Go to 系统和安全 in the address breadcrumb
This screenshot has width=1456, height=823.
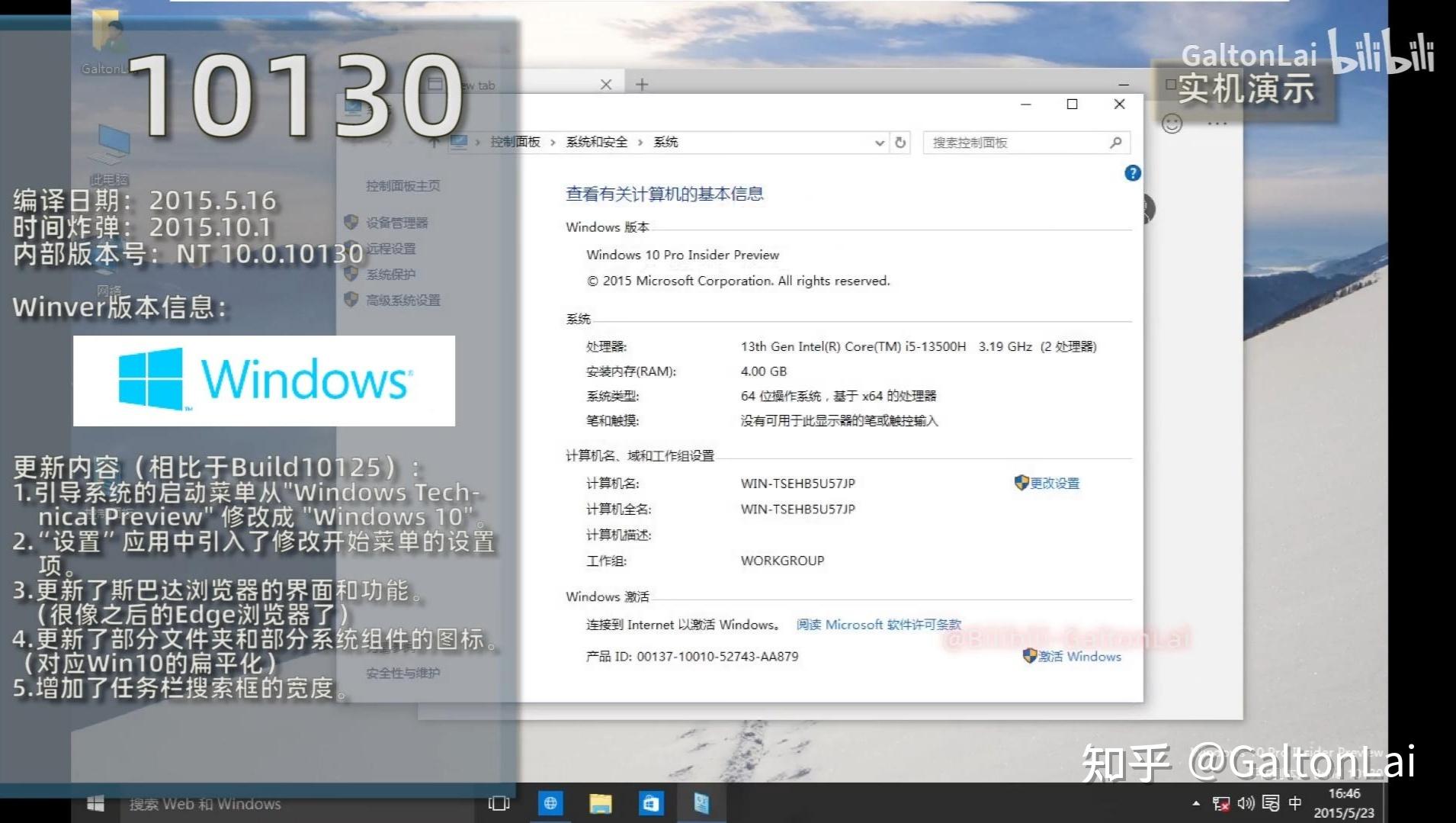click(x=597, y=142)
